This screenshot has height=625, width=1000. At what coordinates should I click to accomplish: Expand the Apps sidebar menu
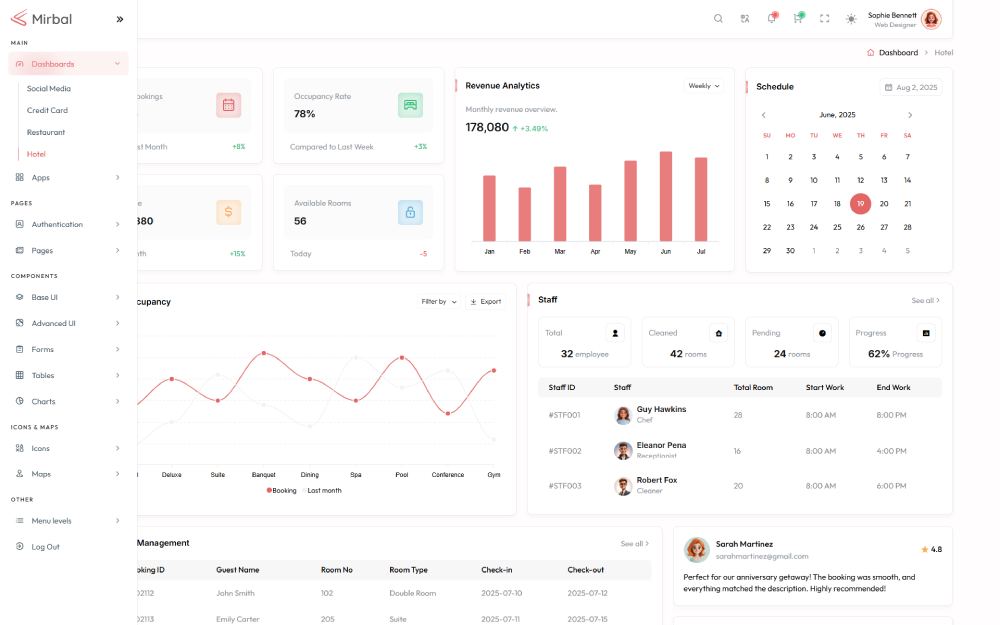[x=68, y=177]
